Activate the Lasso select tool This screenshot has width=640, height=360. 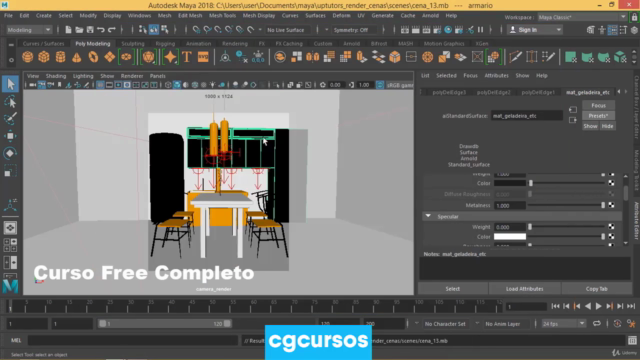point(10,102)
